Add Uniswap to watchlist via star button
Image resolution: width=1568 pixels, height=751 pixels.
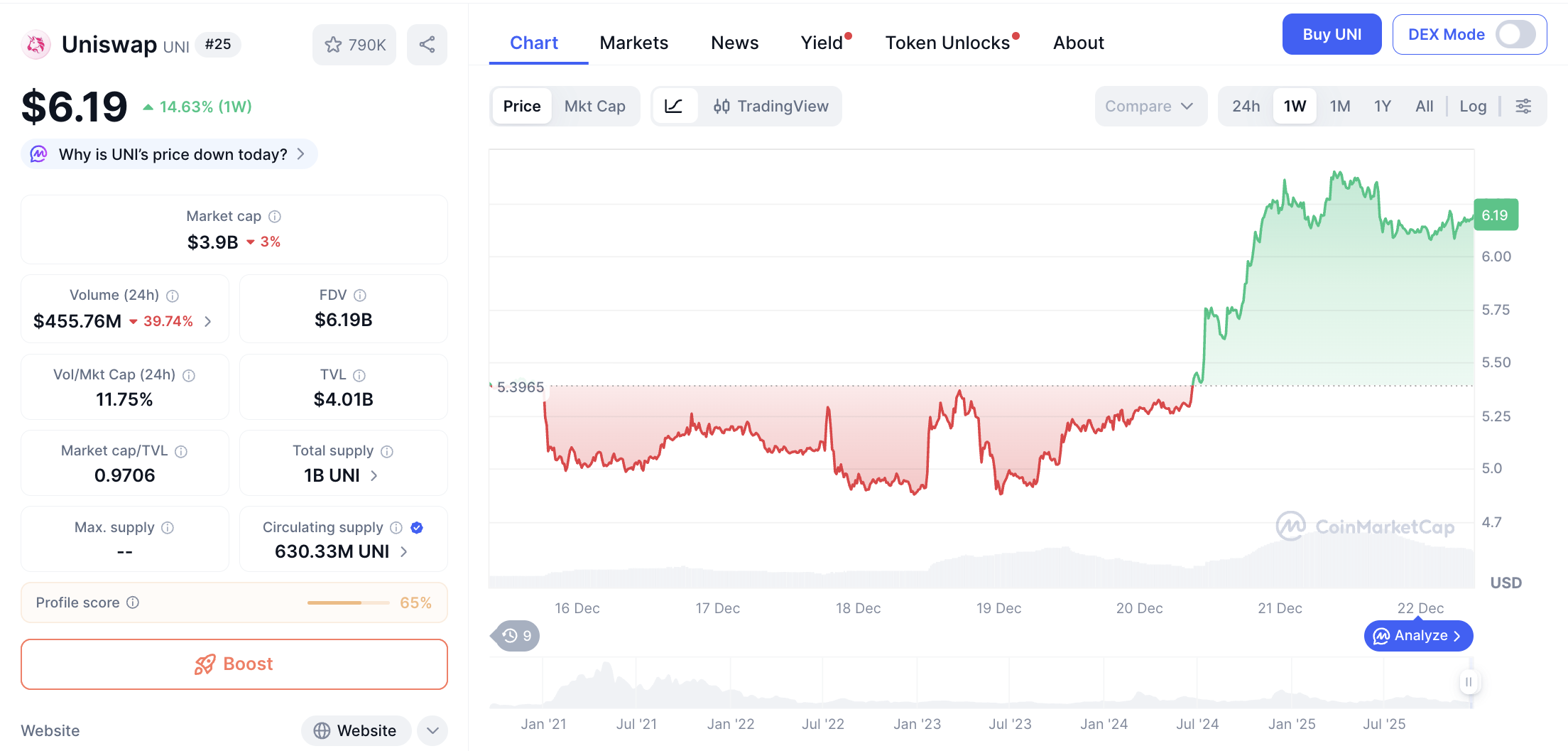click(x=354, y=45)
